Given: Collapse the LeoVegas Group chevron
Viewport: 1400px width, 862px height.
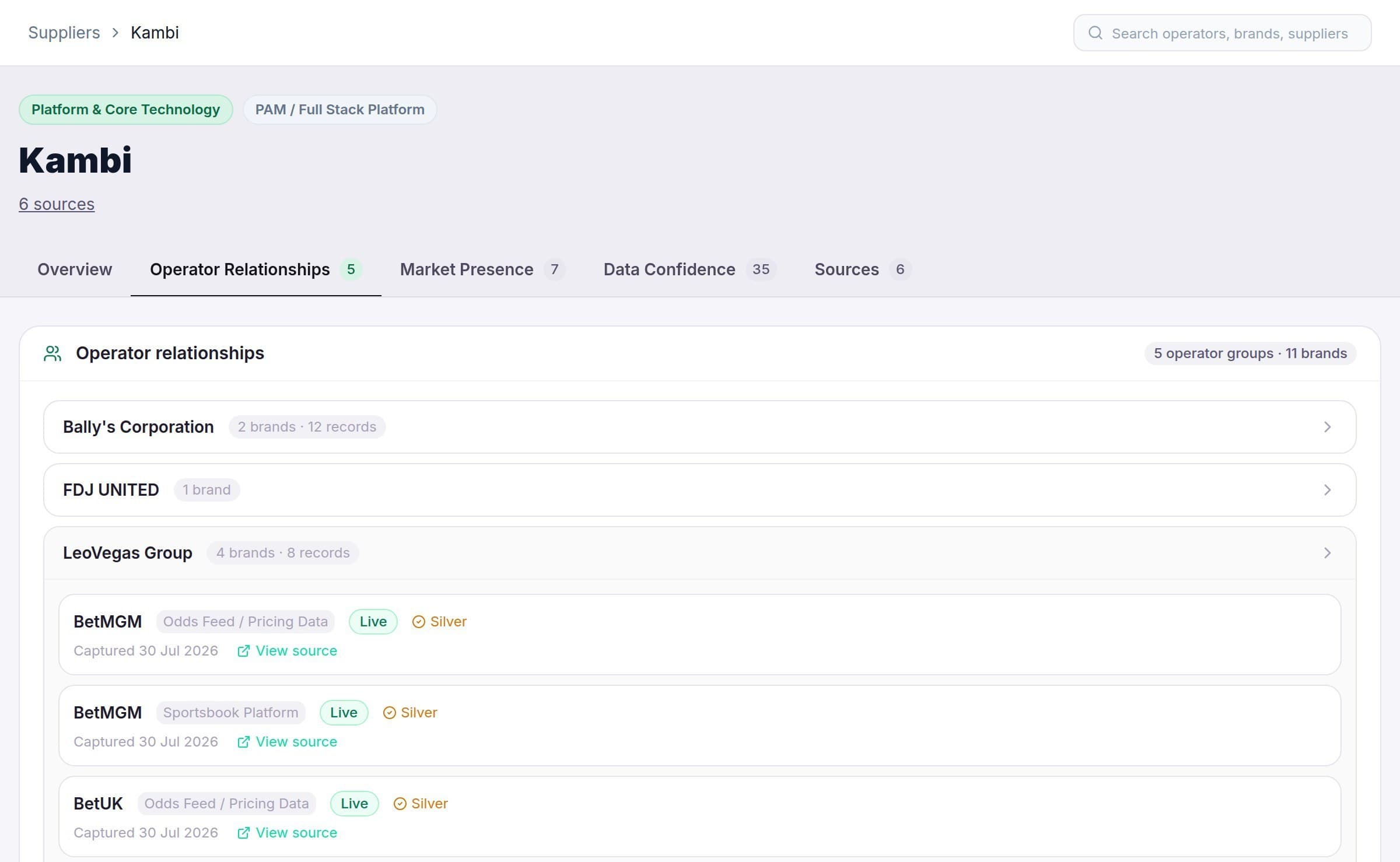Looking at the screenshot, I should [1327, 553].
